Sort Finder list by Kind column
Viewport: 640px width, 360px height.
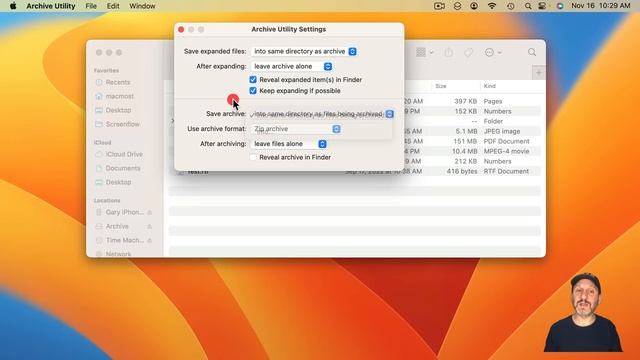point(489,86)
